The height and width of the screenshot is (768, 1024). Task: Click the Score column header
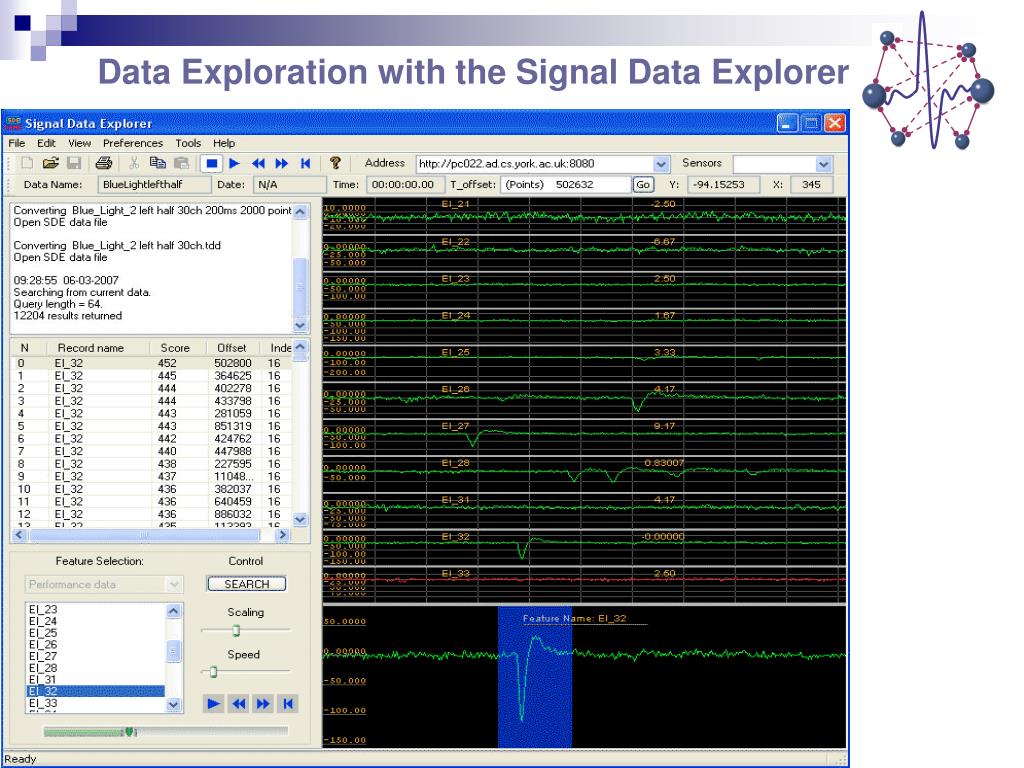pyautogui.click(x=175, y=348)
